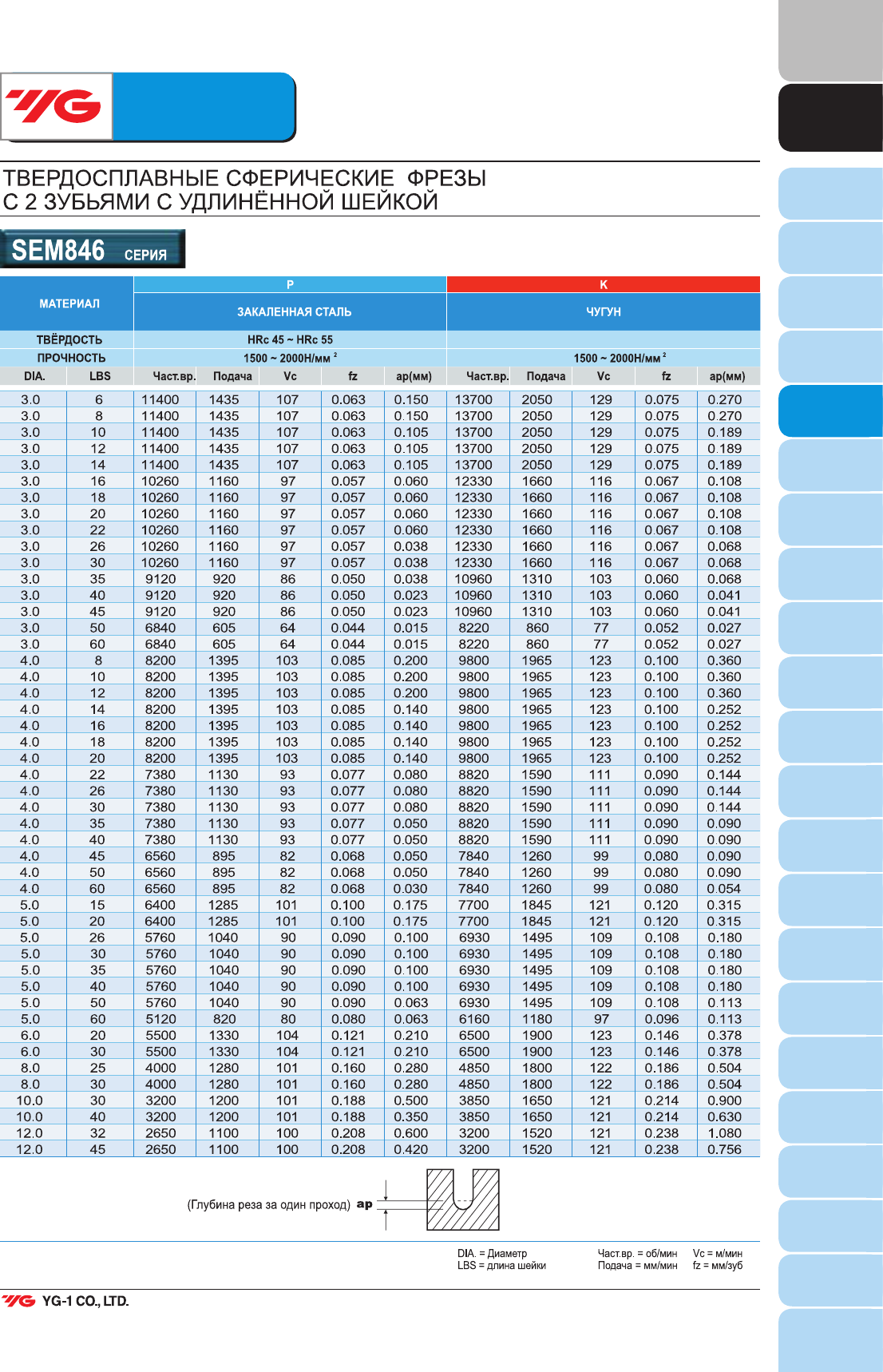The height and width of the screenshot is (1372, 883).
Task: Click the ap value 0.600
Action: (x=411, y=1133)
